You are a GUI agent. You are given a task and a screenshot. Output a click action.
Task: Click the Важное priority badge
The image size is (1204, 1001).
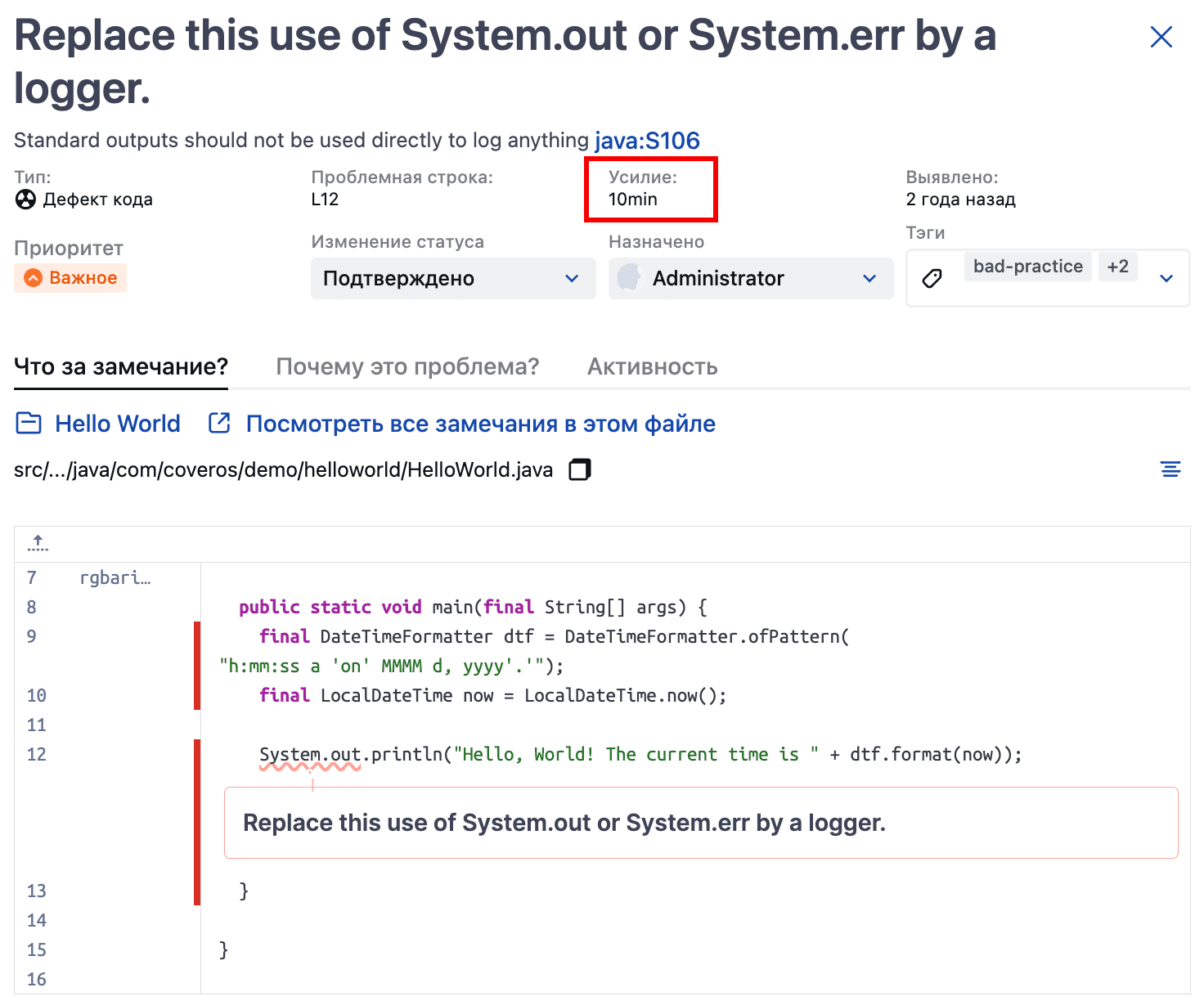tap(70, 278)
